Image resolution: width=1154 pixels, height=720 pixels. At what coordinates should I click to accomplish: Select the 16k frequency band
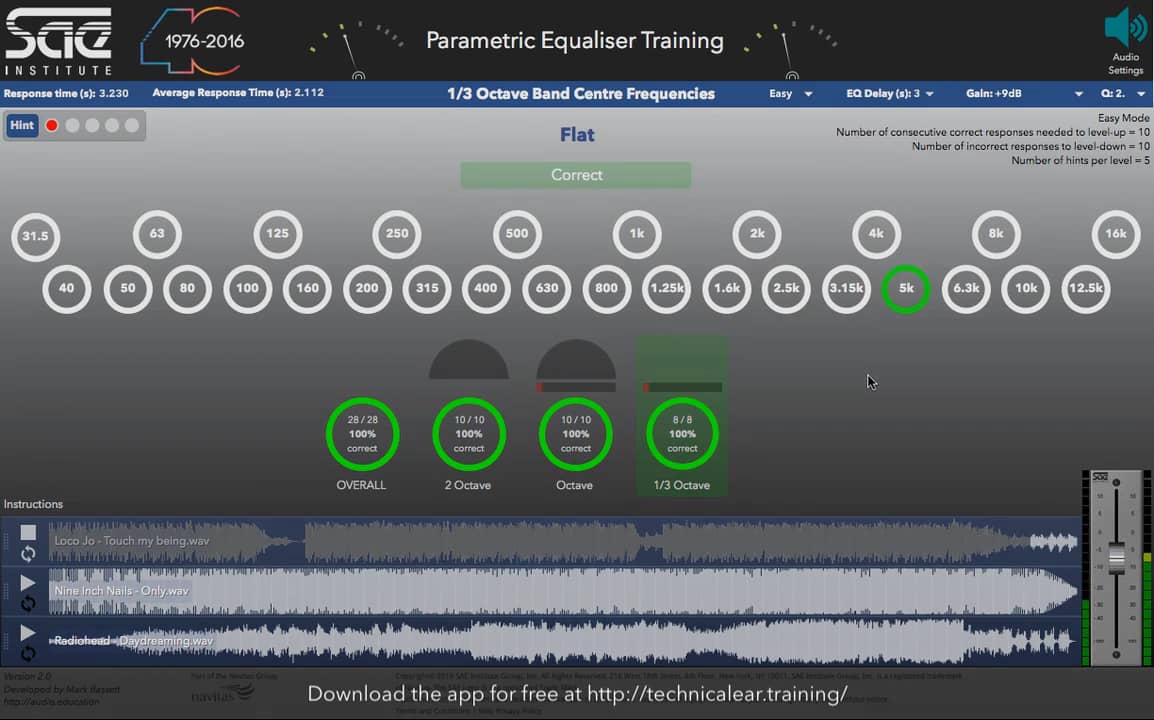tap(1116, 233)
